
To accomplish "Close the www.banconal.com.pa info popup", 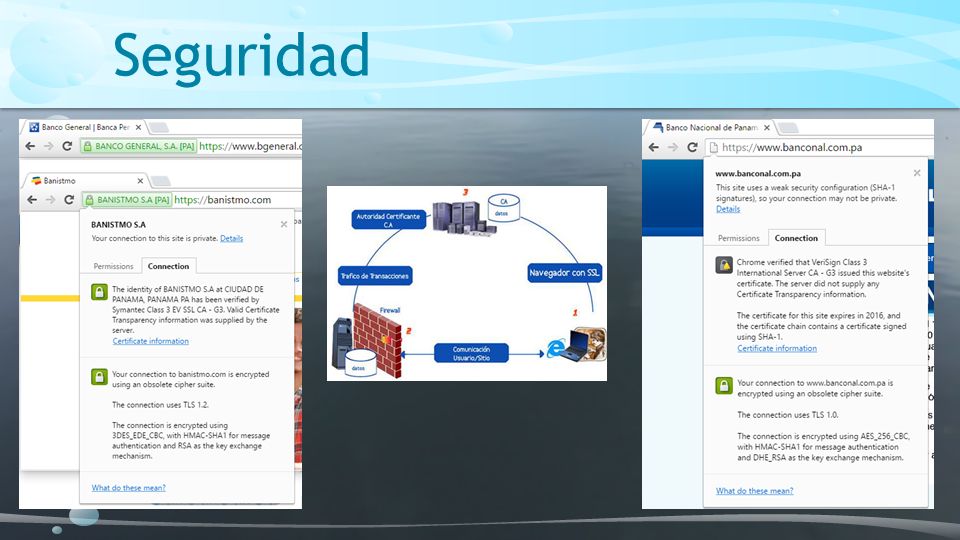I will [x=917, y=173].
